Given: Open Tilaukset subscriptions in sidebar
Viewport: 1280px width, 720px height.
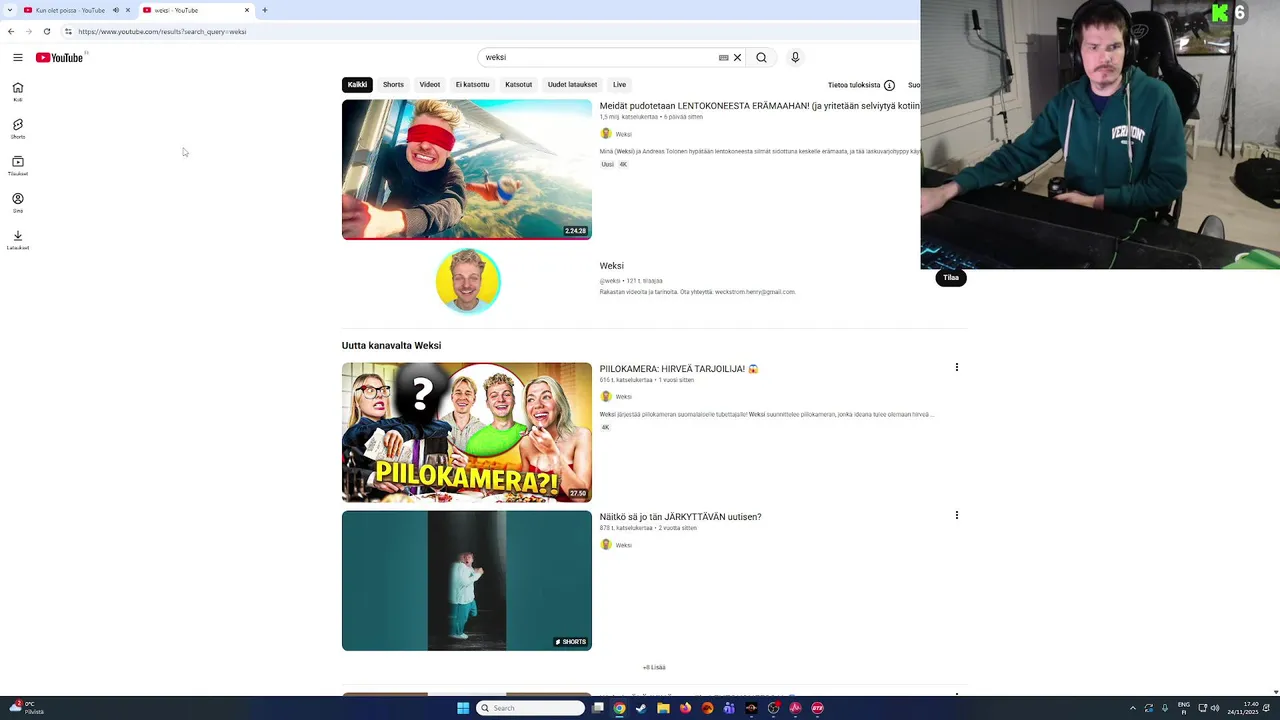Looking at the screenshot, I should click(17, 166).
